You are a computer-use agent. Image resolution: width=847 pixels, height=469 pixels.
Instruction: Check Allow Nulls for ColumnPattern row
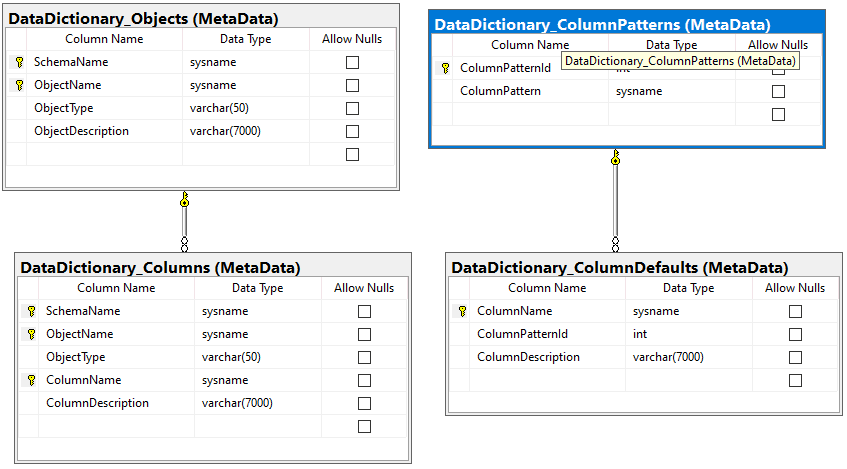778,91
